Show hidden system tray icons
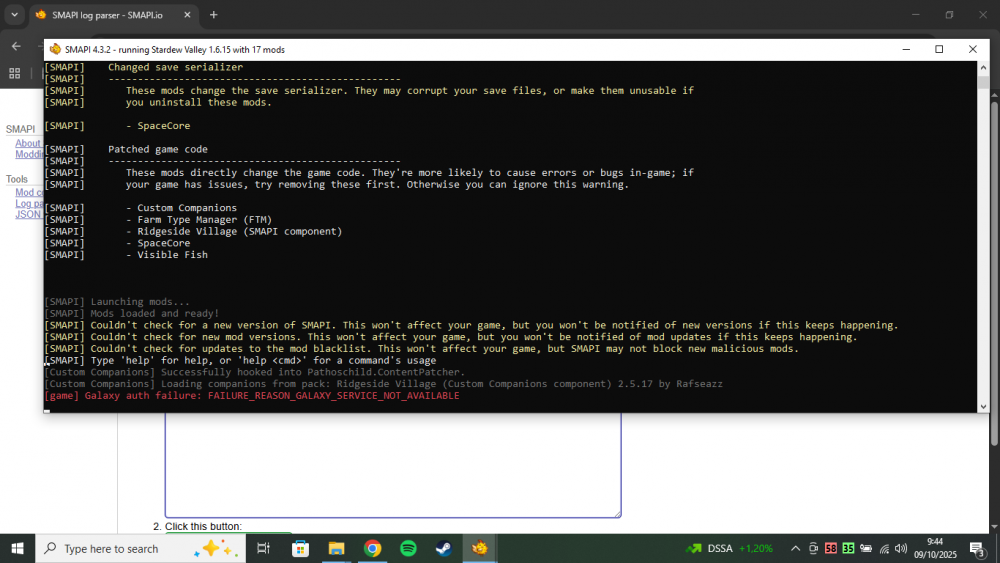The width and height of the screenshot is (1000, 563). [795, 548]
